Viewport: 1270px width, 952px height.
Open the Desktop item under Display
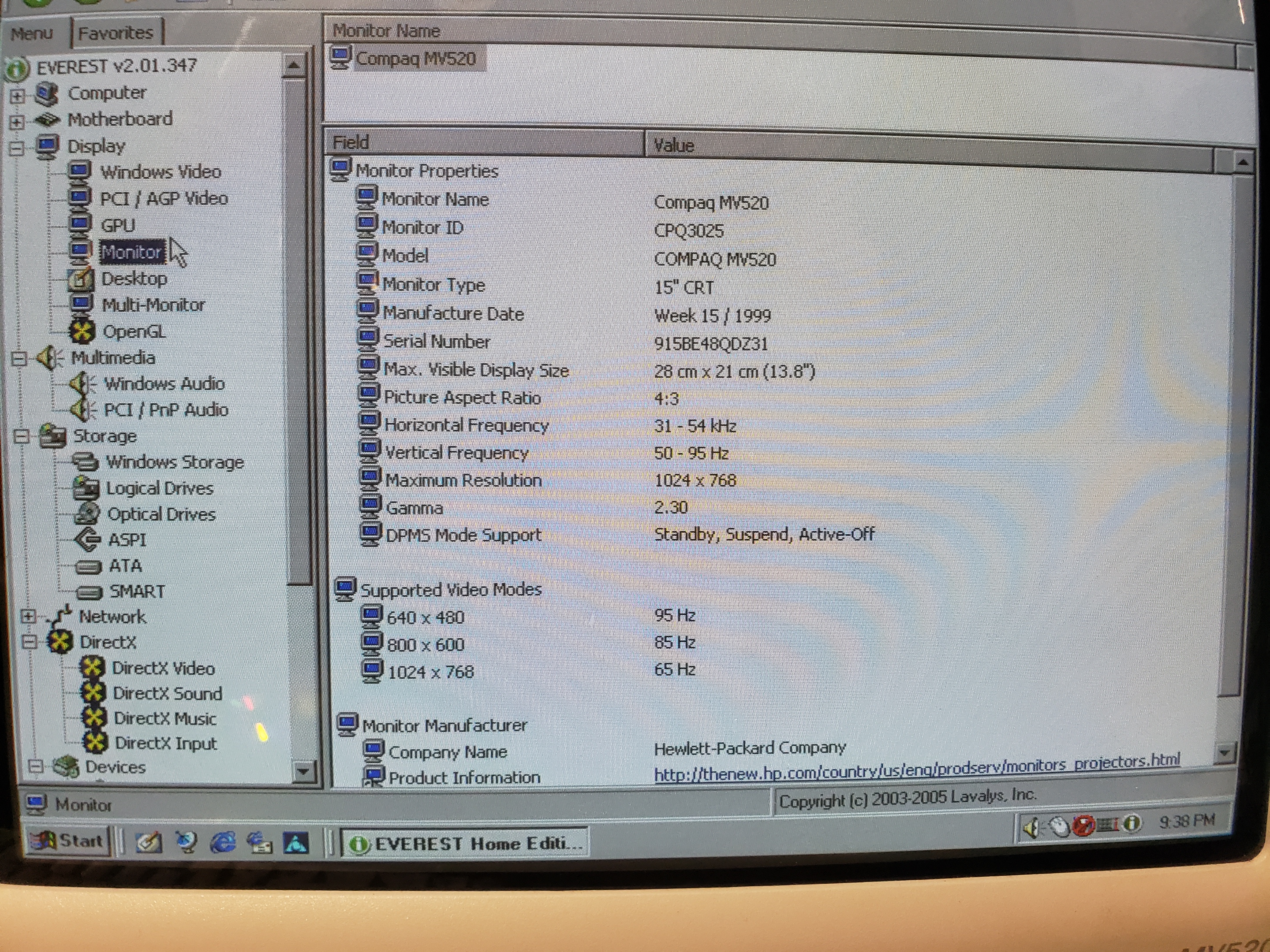134,279
